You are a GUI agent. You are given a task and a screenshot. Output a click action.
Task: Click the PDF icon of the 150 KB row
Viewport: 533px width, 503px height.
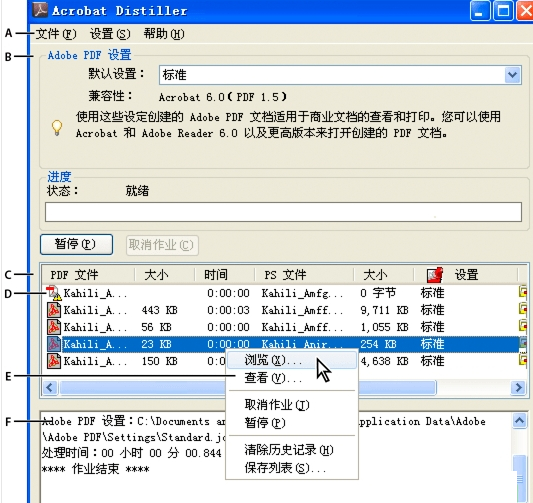tap(54, 361)
